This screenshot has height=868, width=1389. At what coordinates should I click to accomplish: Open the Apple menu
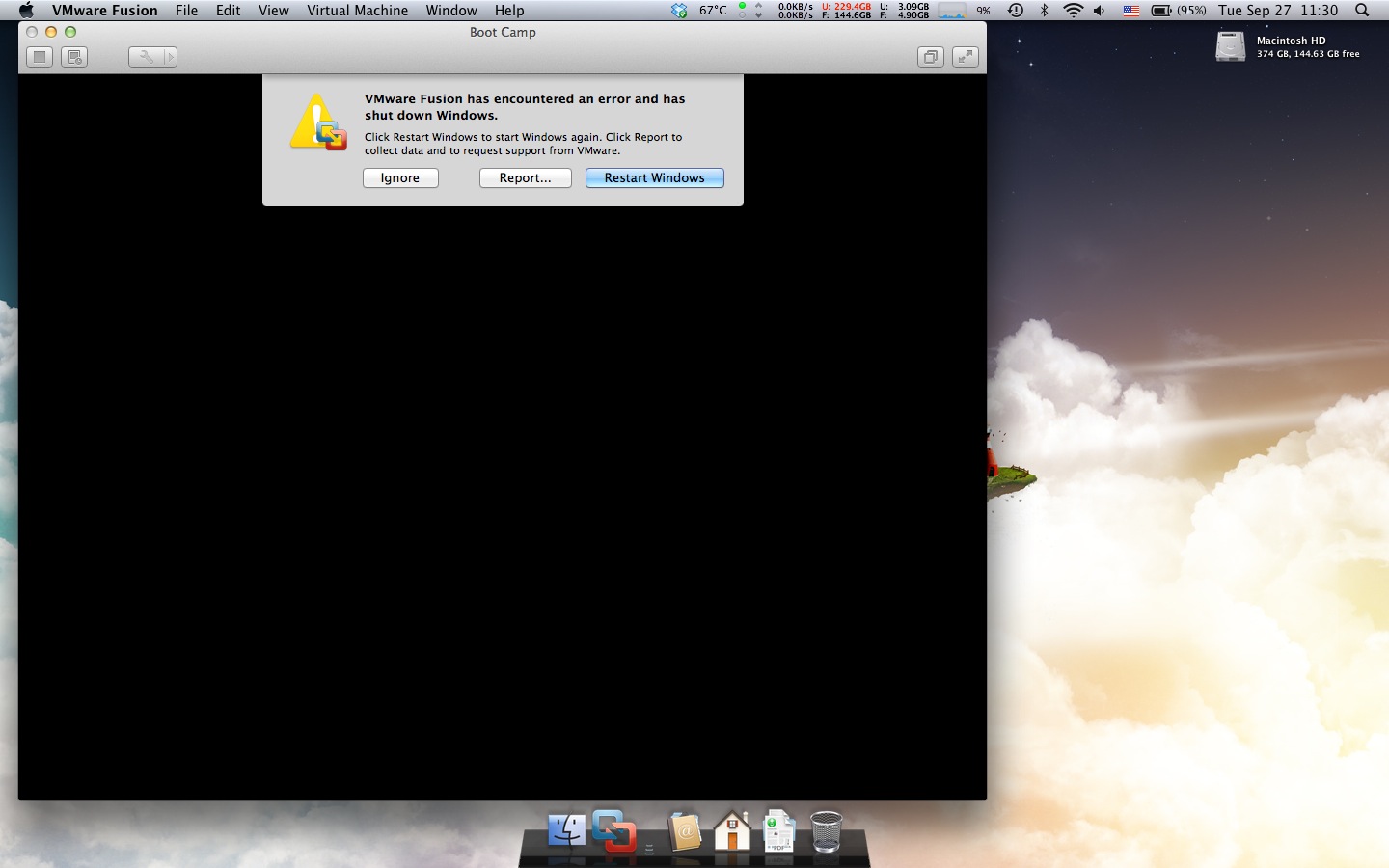pos(26,10)
